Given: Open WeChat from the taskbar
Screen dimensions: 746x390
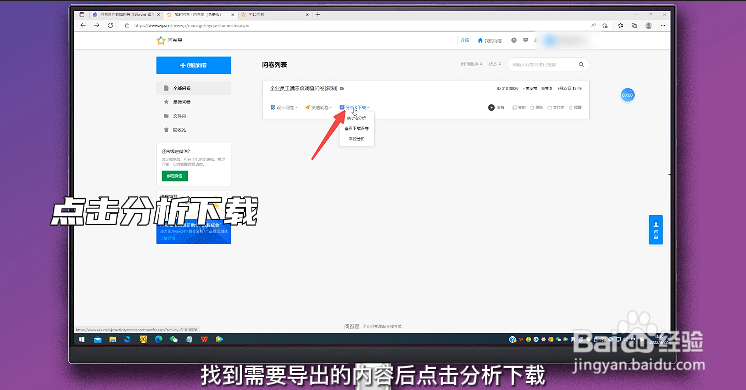Looking at the screenshot, I should coord(174,339).
